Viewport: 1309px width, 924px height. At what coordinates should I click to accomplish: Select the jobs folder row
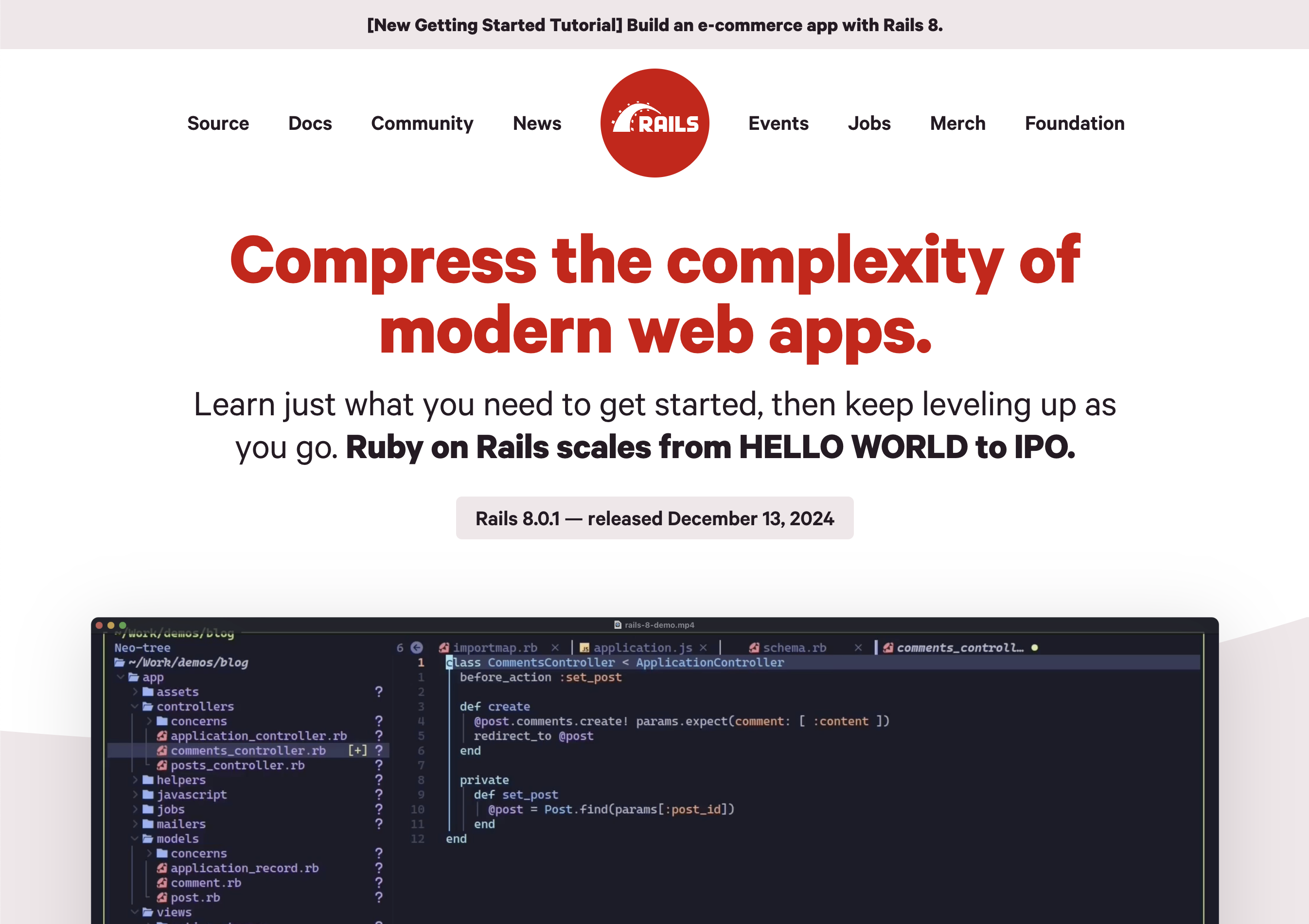[x=248, y=809]
